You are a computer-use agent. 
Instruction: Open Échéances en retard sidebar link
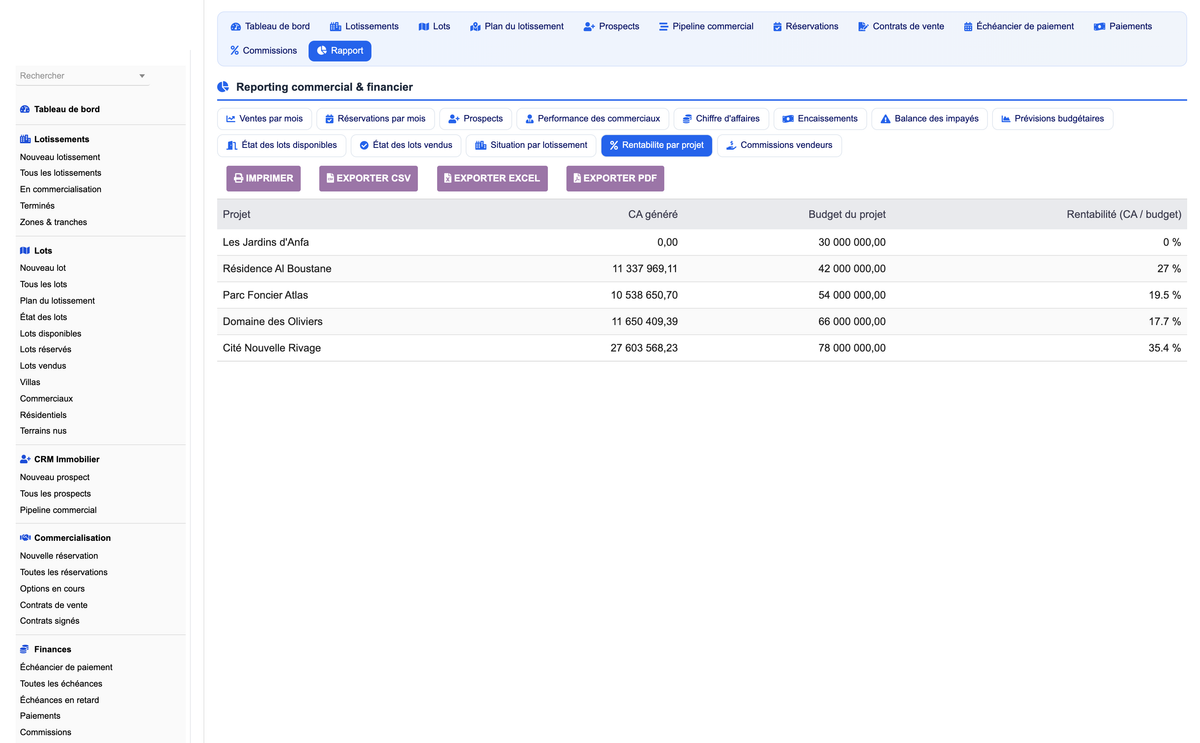(x=59, y=700)
